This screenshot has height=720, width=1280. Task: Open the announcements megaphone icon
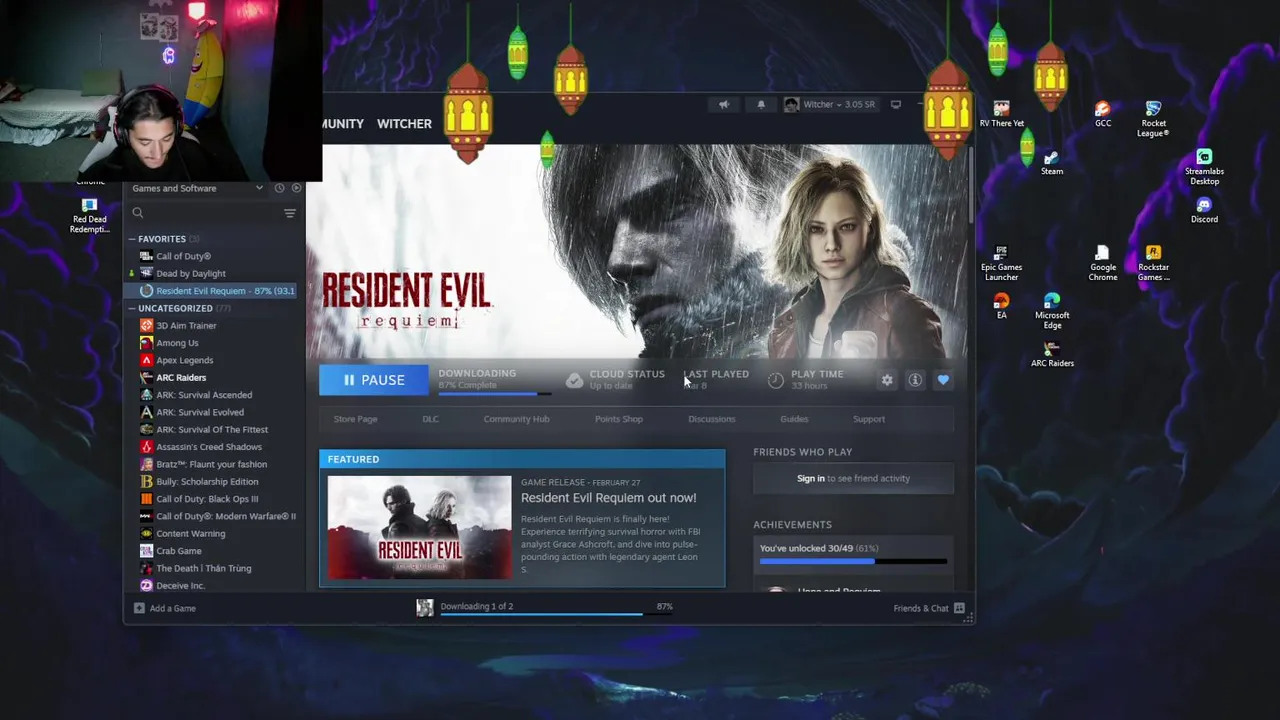tap(724, 104)
